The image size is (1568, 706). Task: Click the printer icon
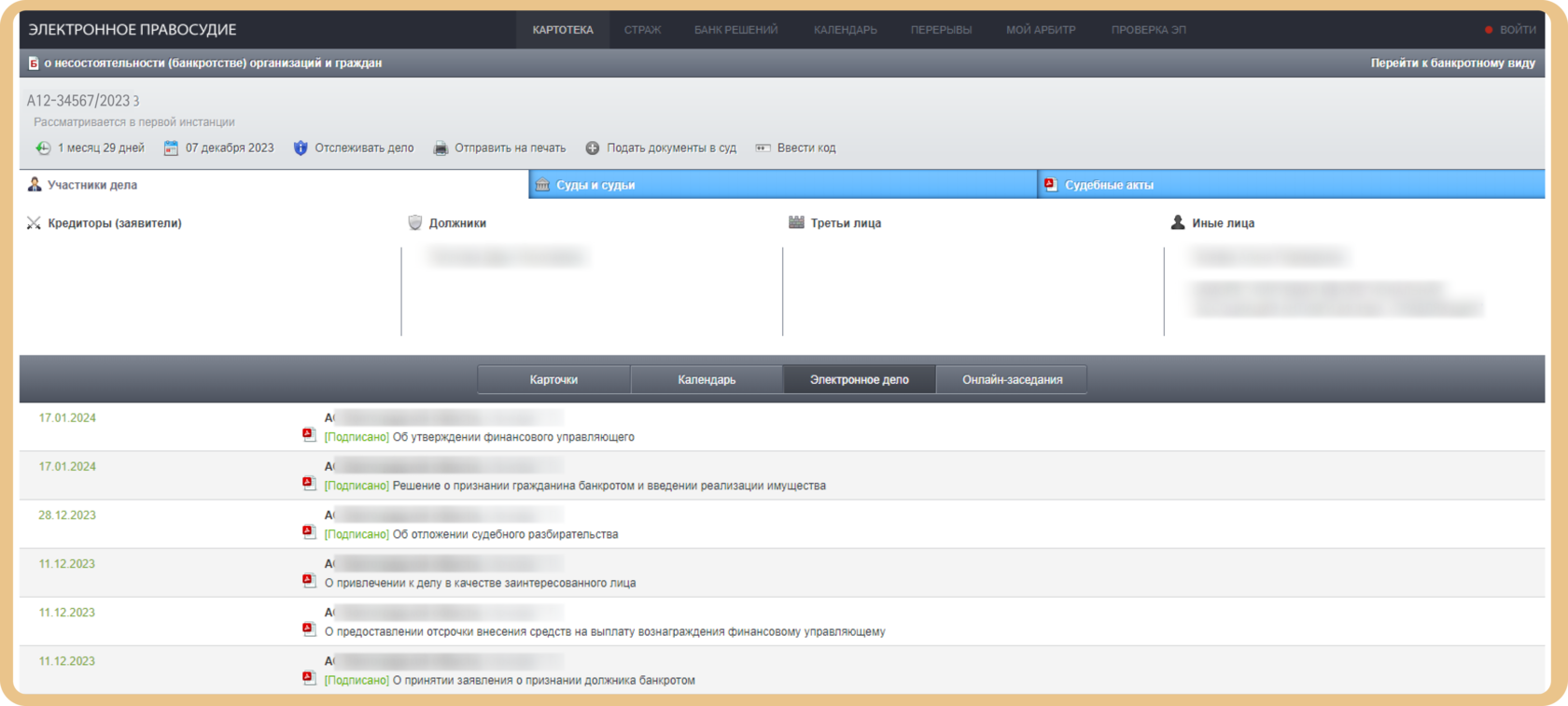[441, 148]
